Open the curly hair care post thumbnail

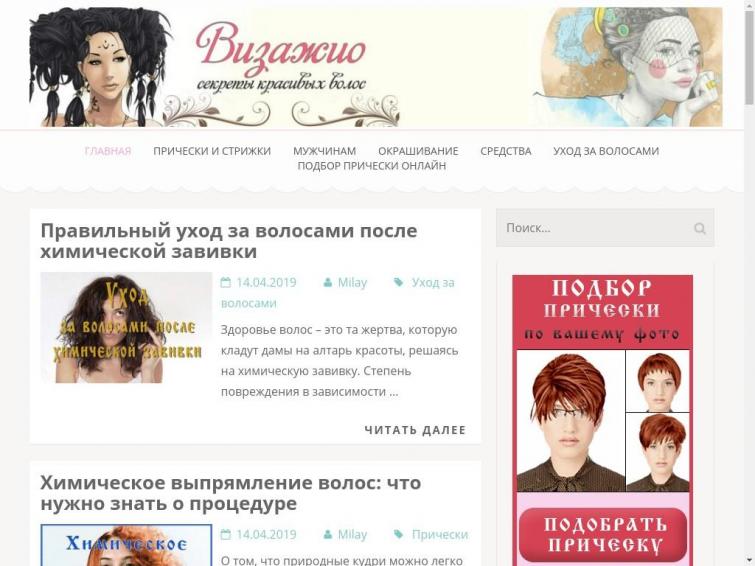[126, 328]
